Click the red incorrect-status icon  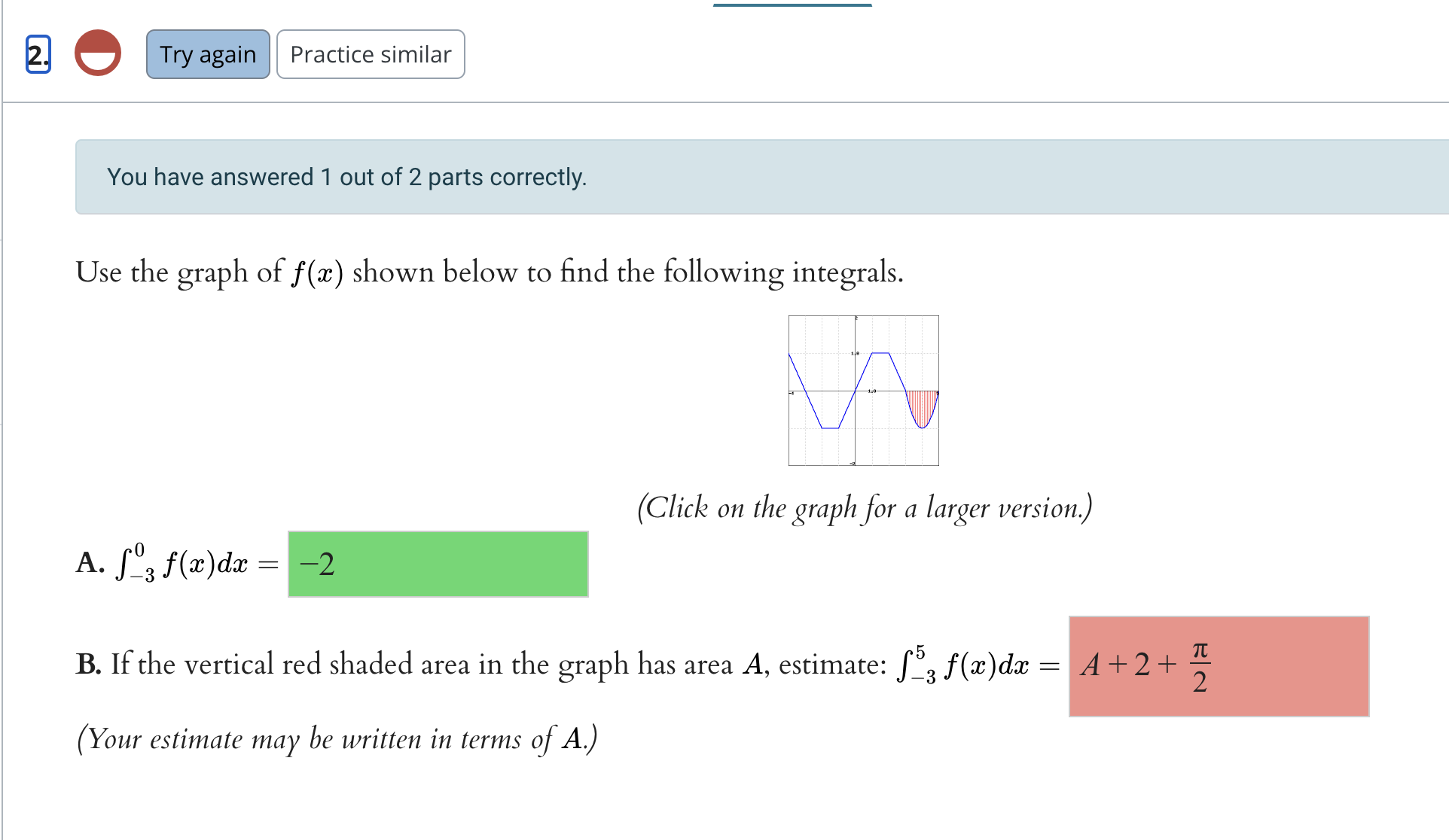[96, 53]
